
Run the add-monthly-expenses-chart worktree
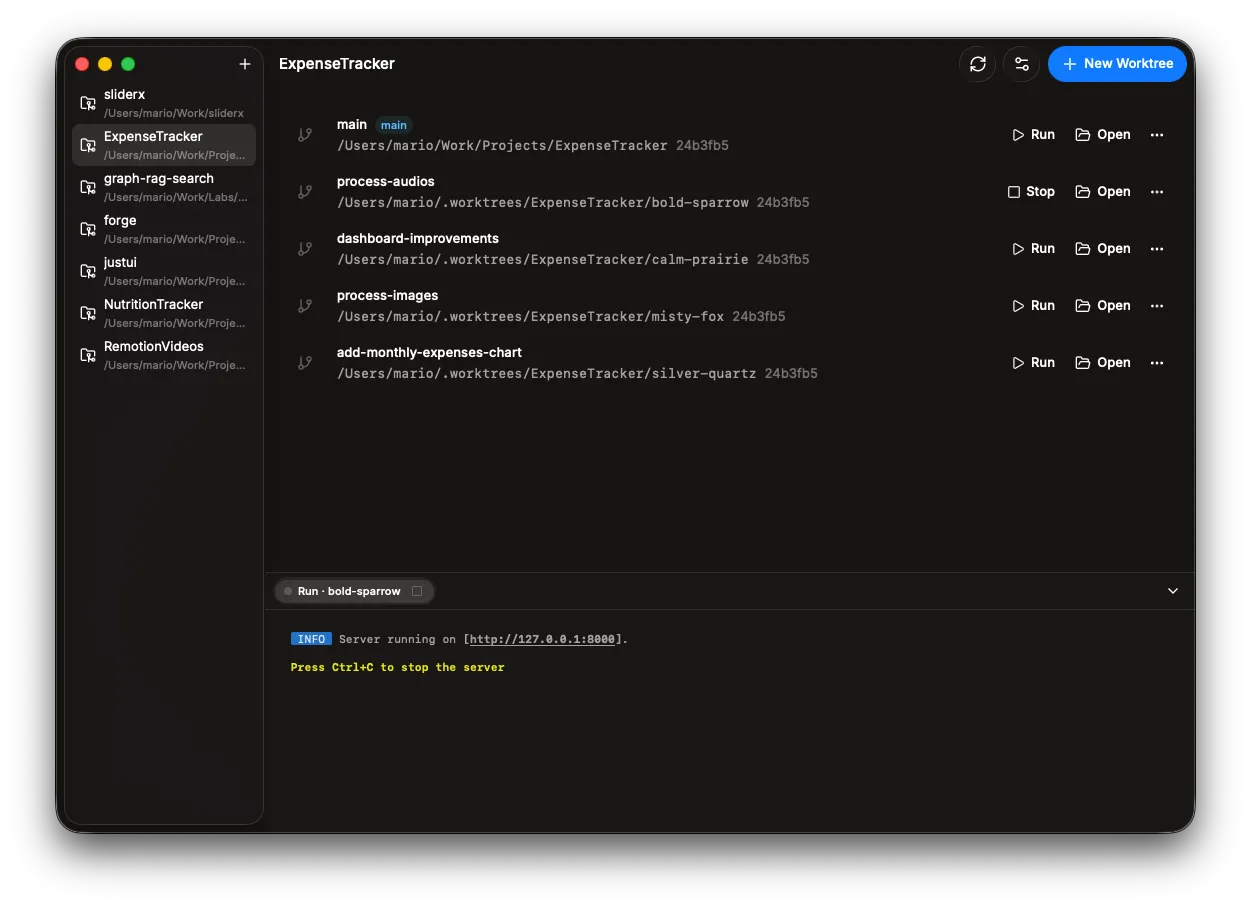[x=1033, y=363]
